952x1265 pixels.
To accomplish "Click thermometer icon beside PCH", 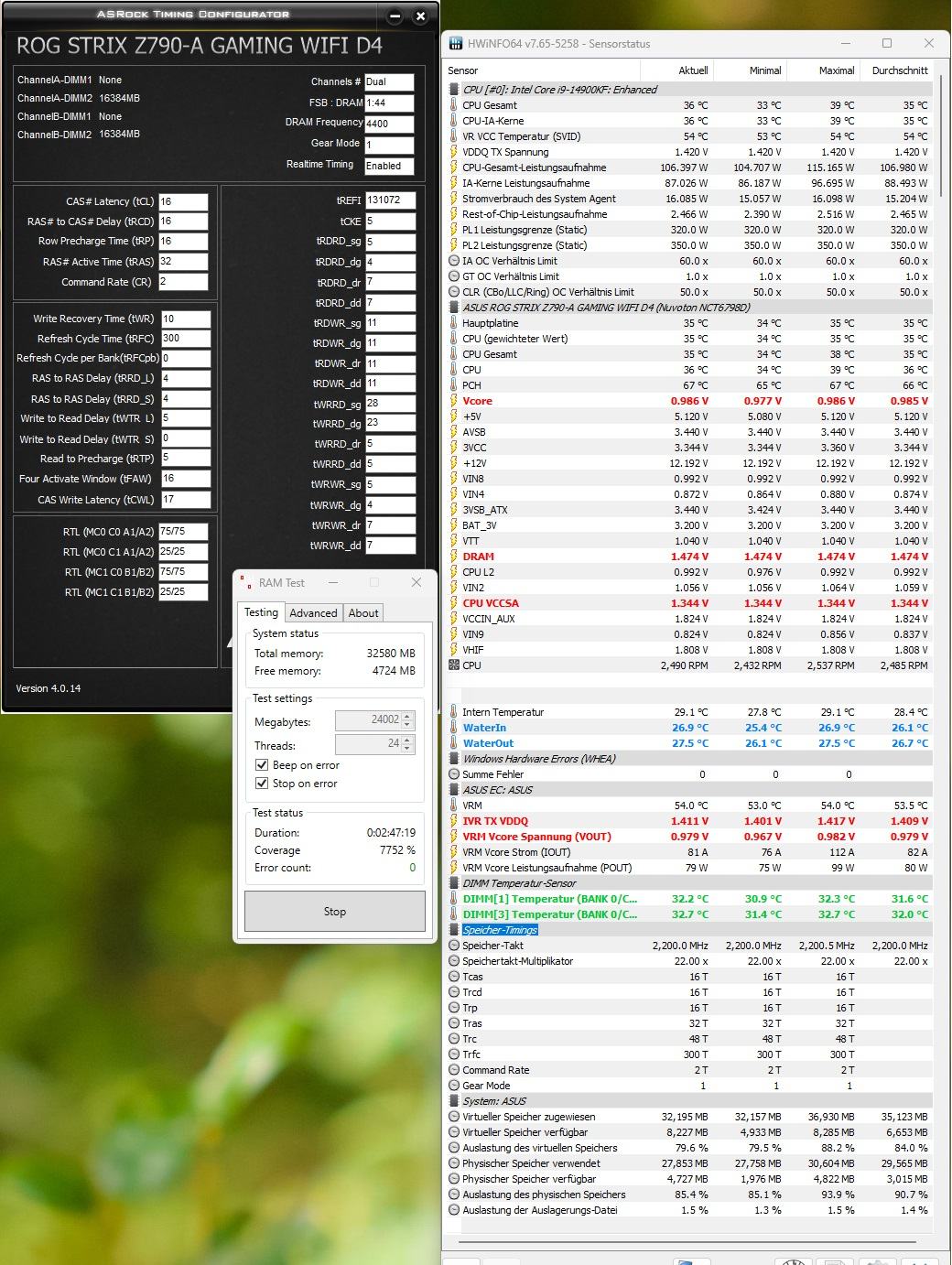I will click(x=454, y=385).
